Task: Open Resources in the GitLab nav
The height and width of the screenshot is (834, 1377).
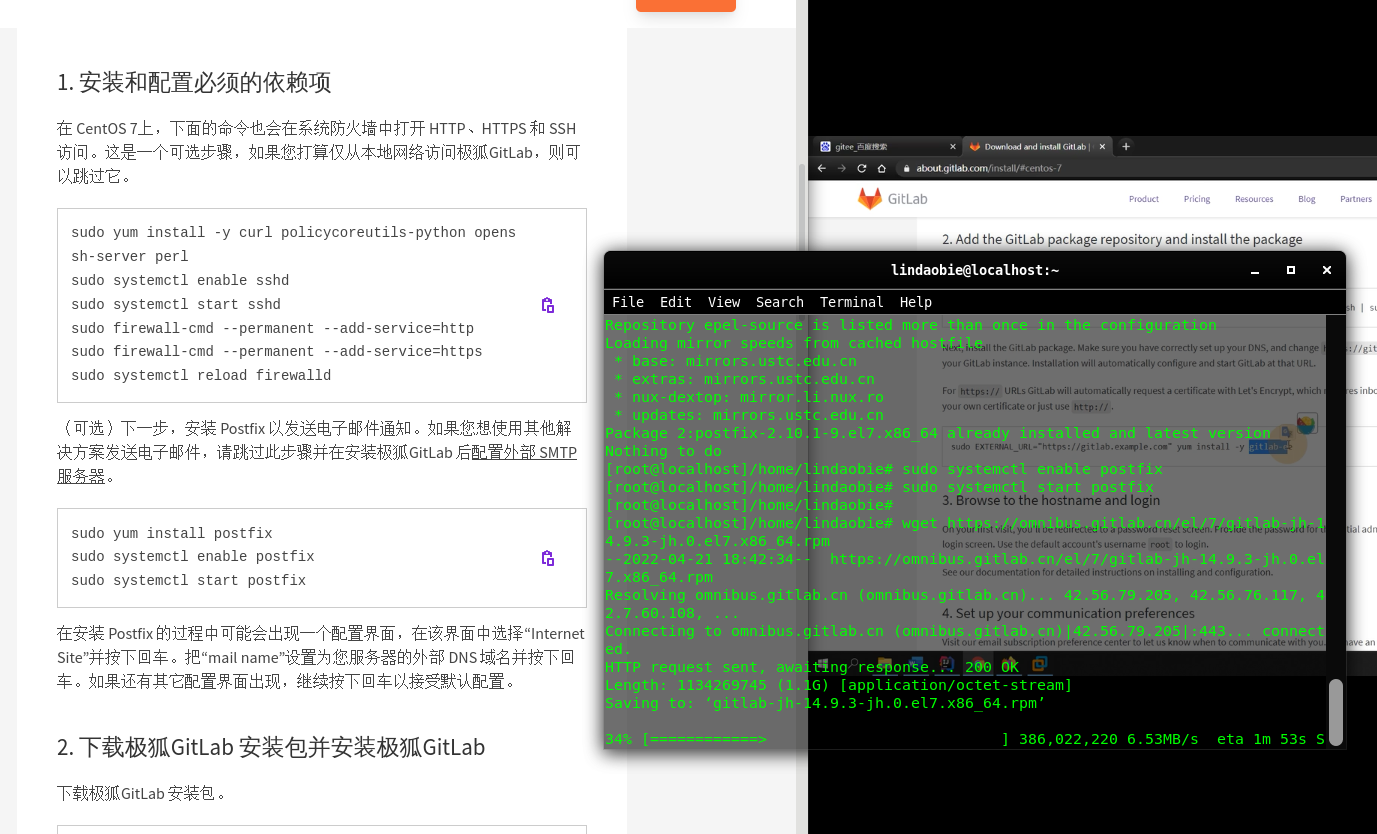Action: (1254, 199)
